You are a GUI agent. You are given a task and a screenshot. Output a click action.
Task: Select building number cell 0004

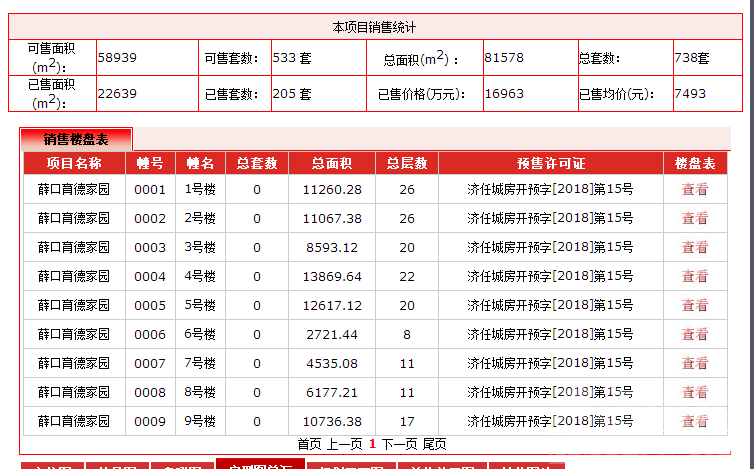pos(150,277)
